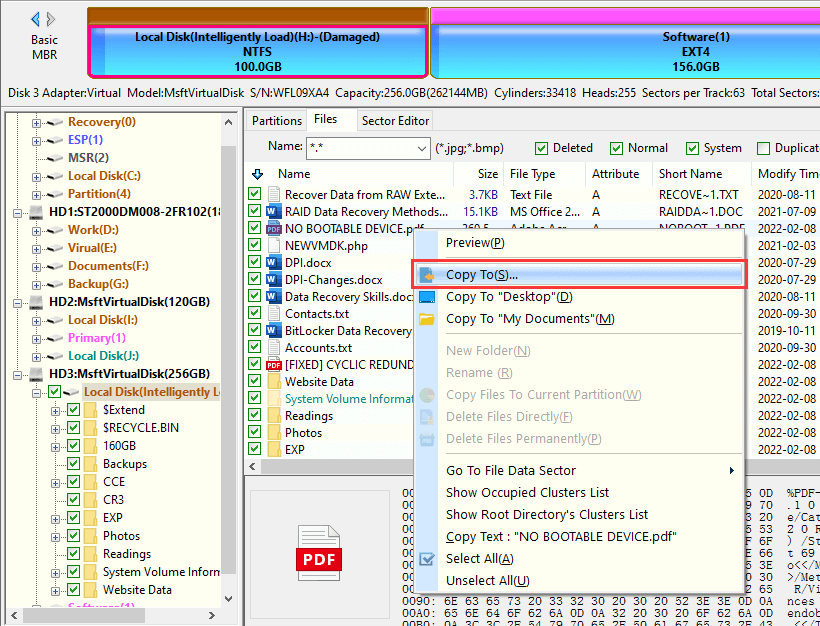This screenshot has height=626, width=820.
Task: Click the Photos folder icon in file list
Action: (275, 433)
